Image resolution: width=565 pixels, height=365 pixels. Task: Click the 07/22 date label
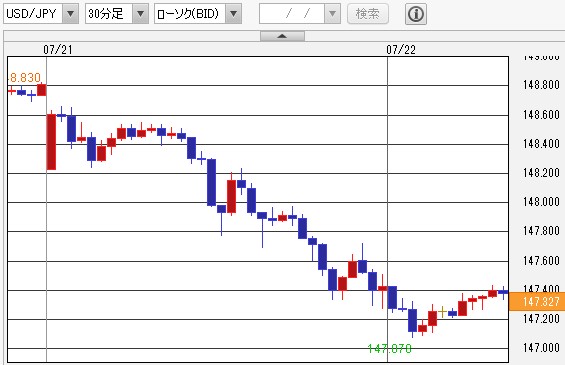click(x=401, y=50)
